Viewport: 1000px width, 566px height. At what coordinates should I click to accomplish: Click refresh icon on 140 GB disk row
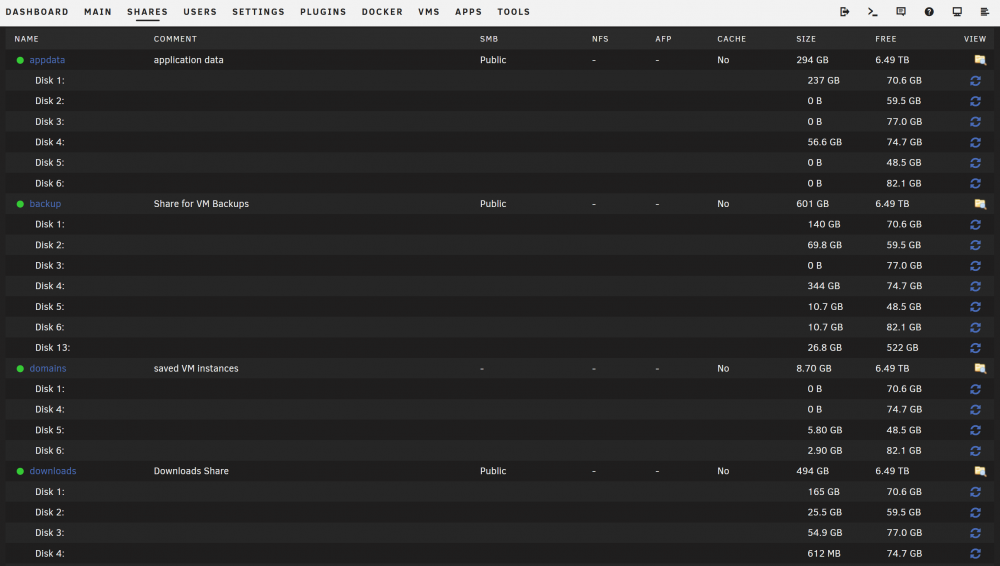tap(975, 225)
